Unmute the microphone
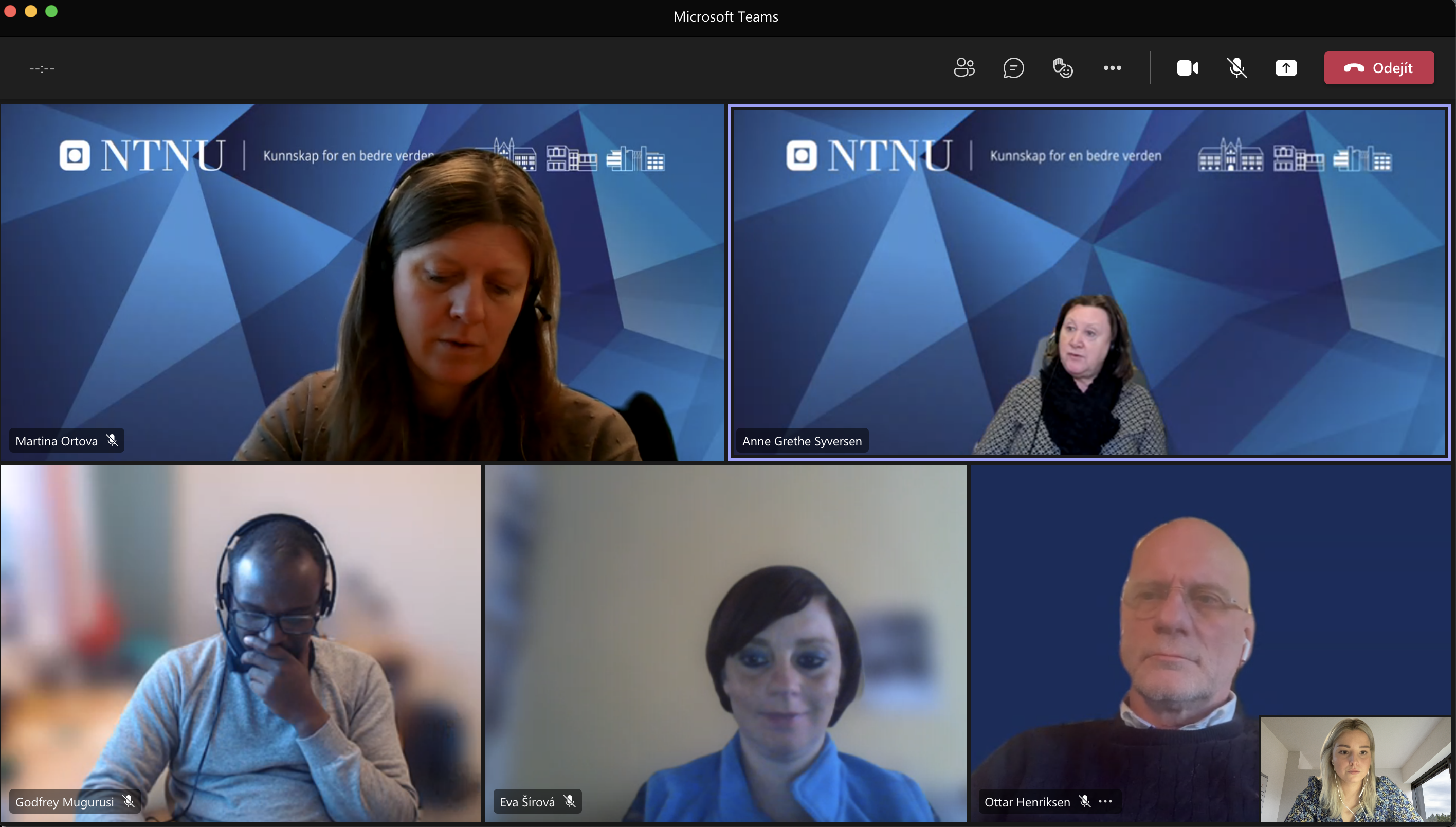This screenshot has width=1456, height=827. [x=1237, y=68]
